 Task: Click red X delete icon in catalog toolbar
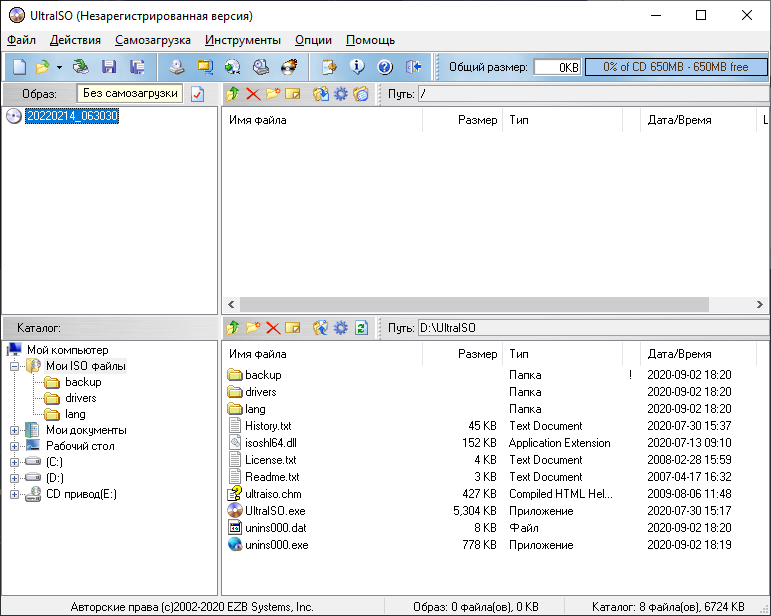(x=273, y=327)
